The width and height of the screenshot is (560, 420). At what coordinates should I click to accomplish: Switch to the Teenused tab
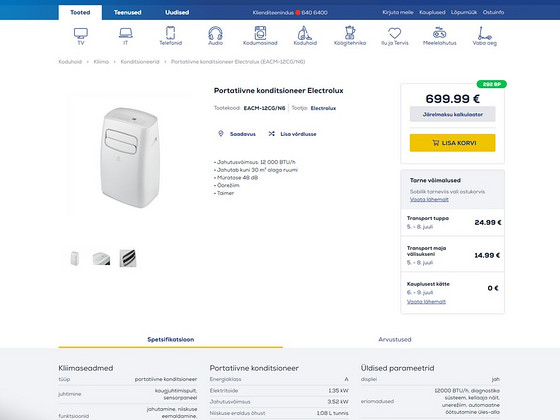click(x=128, y=12)
